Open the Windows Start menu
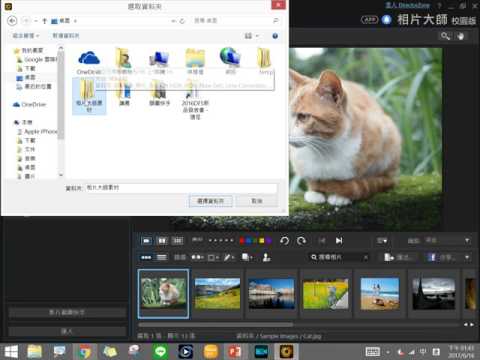The width and height of the screenshot is (480, 360). coord(11,352)
